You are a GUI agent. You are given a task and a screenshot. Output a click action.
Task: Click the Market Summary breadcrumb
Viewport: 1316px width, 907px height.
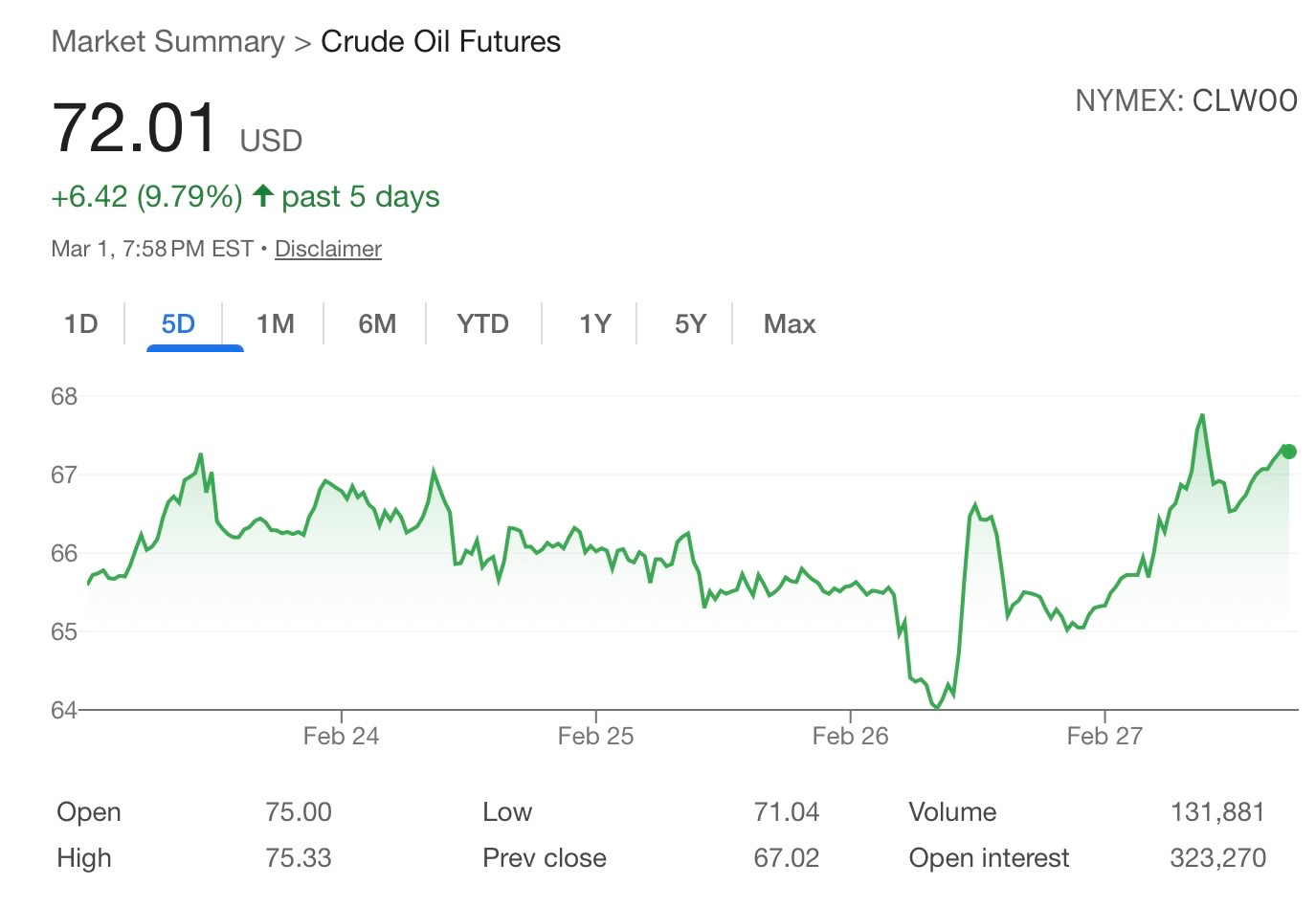coord(167,42)
